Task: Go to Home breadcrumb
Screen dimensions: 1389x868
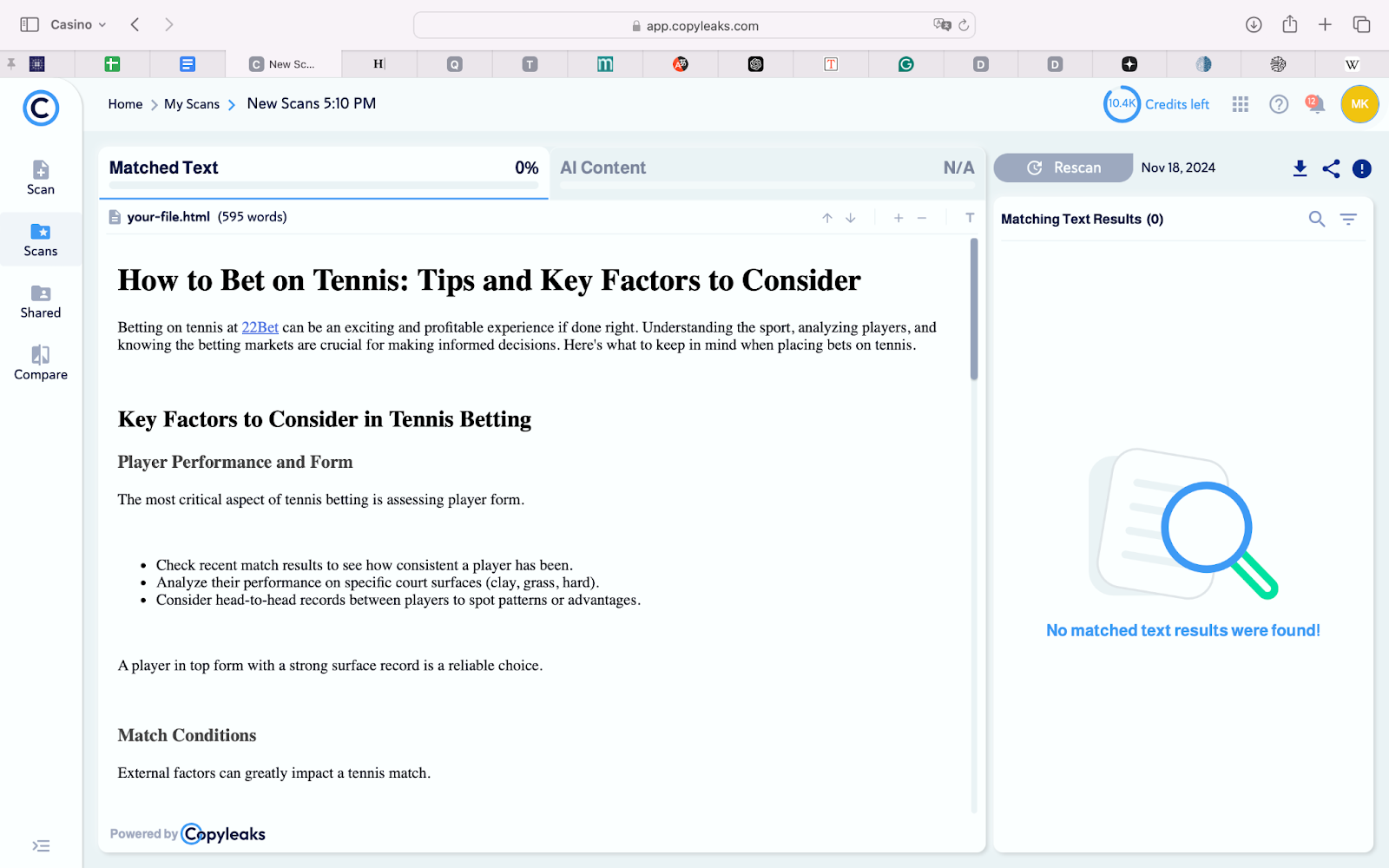Action: point(125,104)
